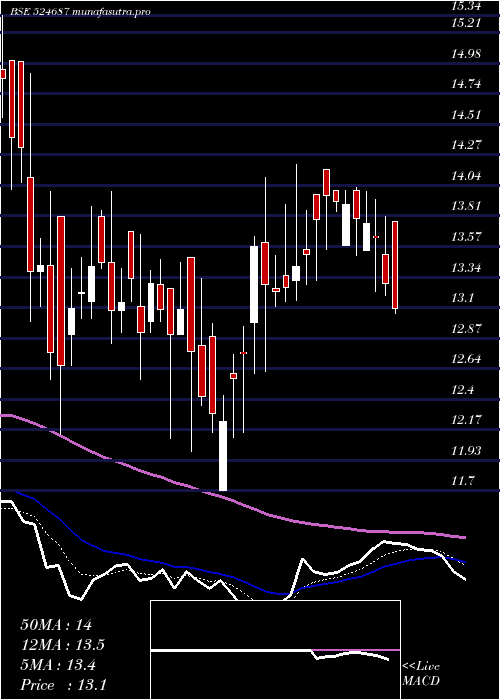Viewport: 500px width, 700px height.
Task: Click the 14.04 price axis label
Action: [466, 176]
